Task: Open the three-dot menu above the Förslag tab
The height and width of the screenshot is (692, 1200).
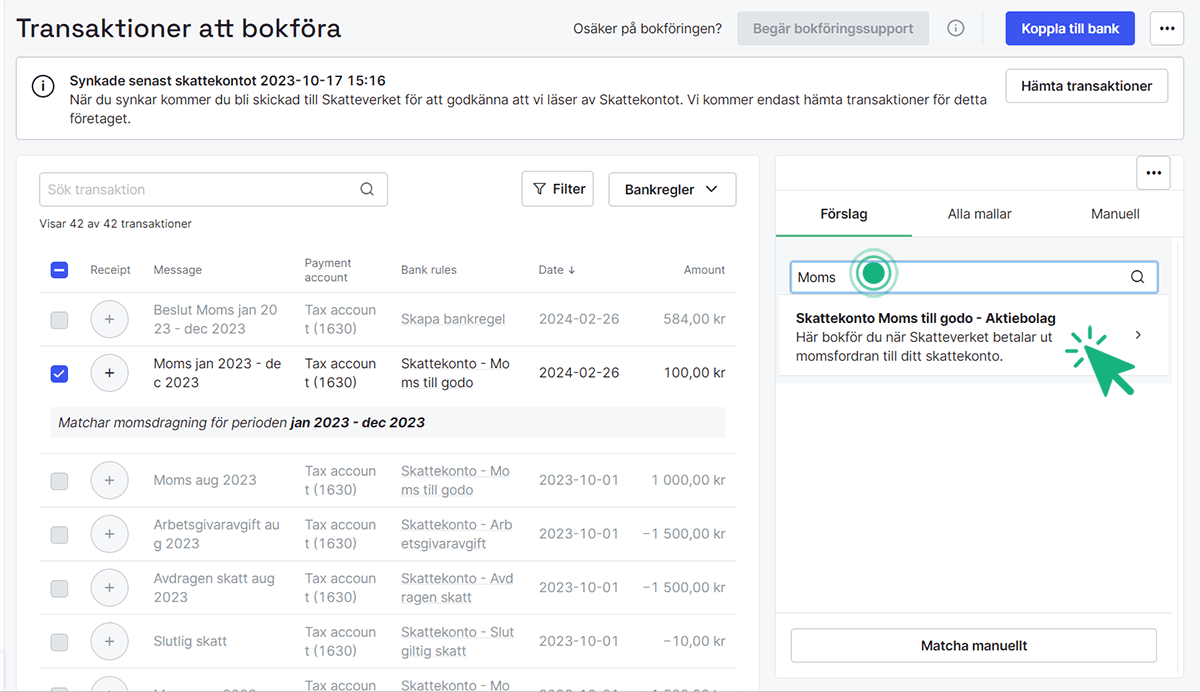Action: [1153, 173]
